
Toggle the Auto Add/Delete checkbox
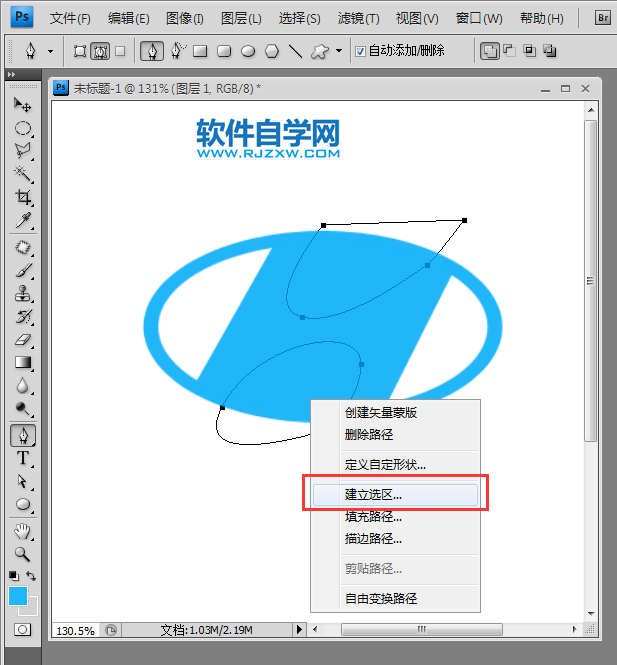[x=360, y=51]
